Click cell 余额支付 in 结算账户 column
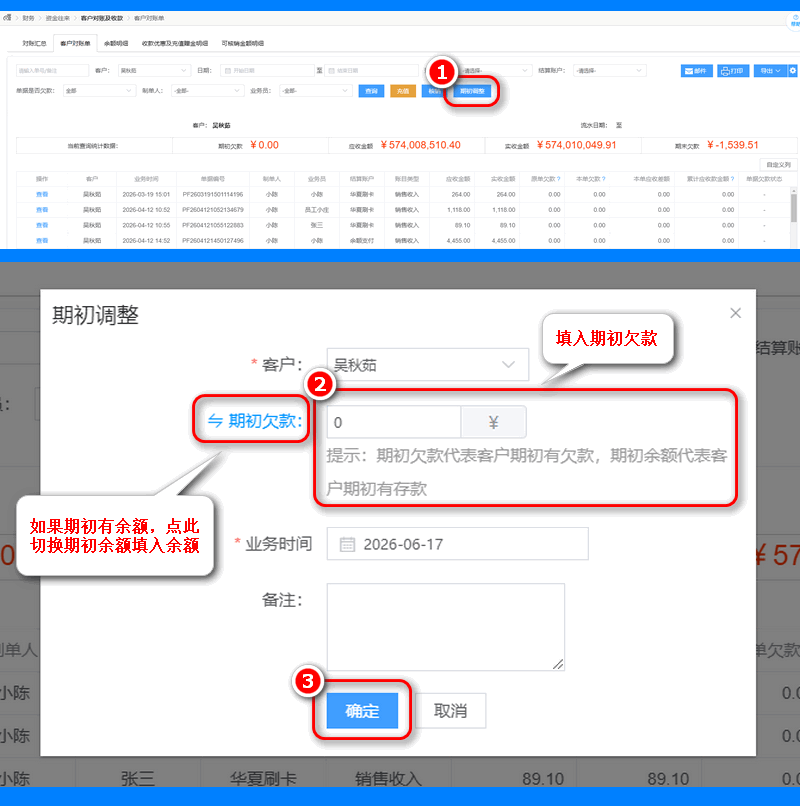Image resolution: width=800 pixels, height=806 pixels. click(x=362, y=241)
